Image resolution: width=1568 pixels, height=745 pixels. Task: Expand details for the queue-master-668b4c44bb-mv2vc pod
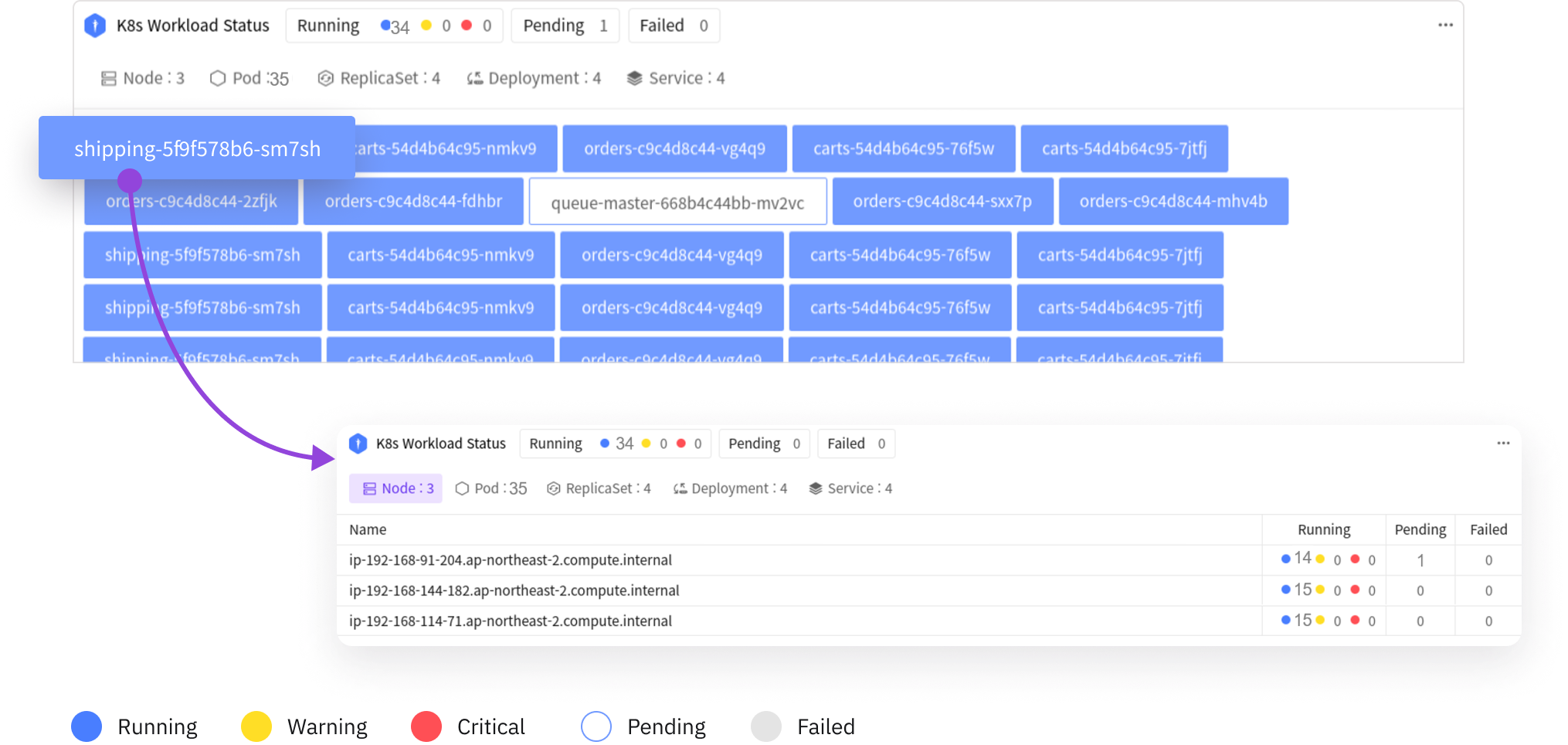[677, 202]
